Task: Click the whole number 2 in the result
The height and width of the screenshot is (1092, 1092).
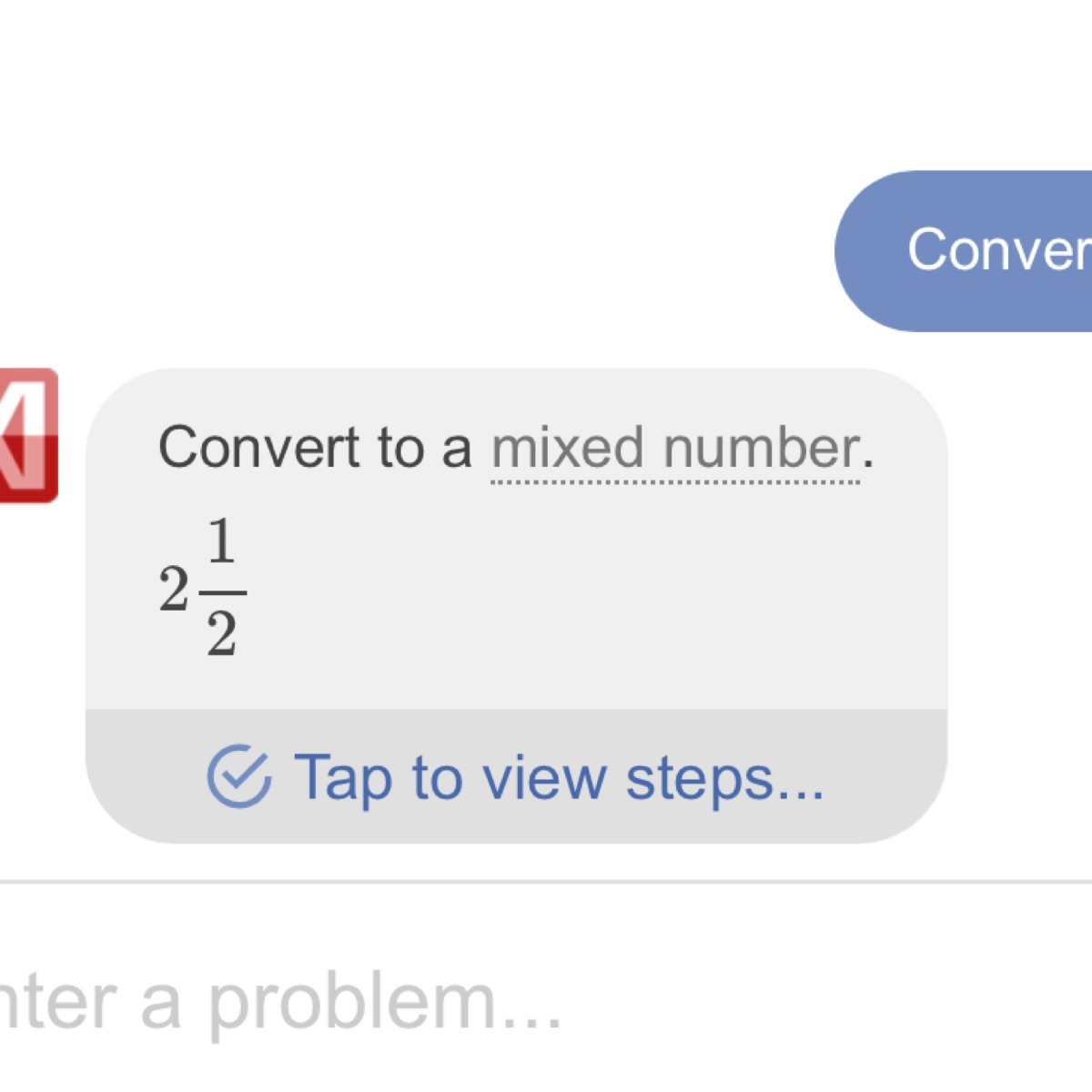Action: [173, 590]
